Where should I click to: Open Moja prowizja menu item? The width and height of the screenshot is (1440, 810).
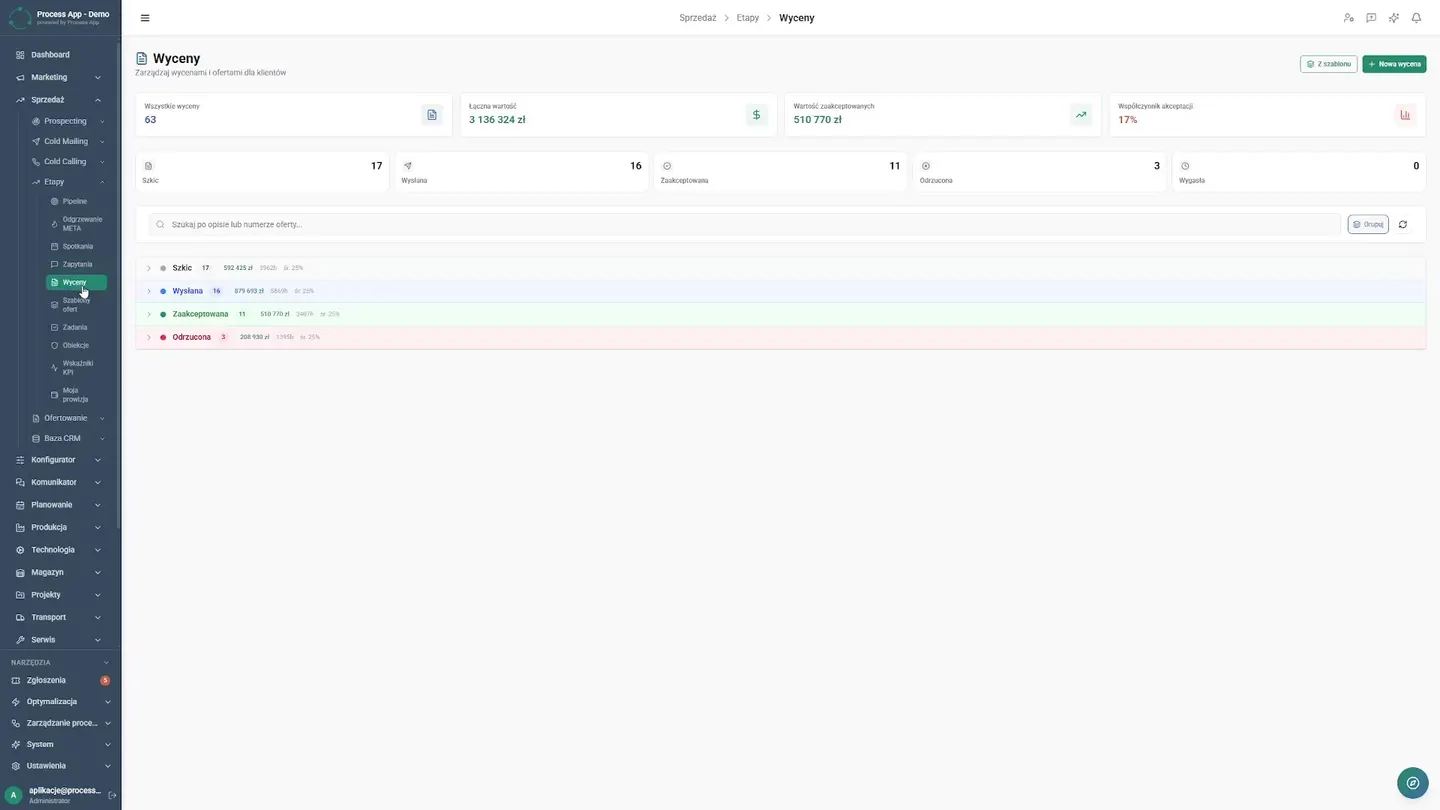[76, 395]
